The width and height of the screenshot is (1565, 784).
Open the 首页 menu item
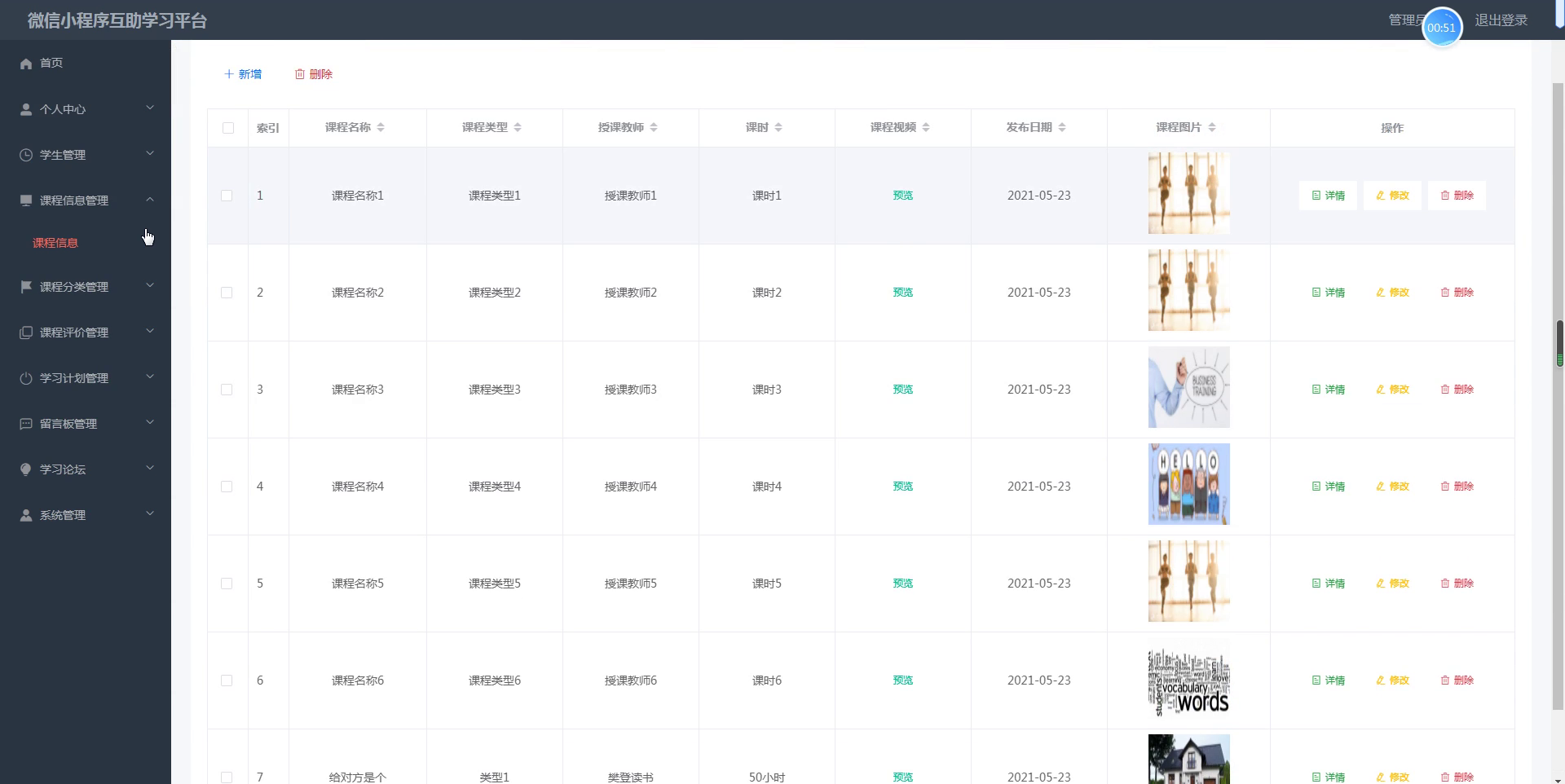[x=86, y=64]
